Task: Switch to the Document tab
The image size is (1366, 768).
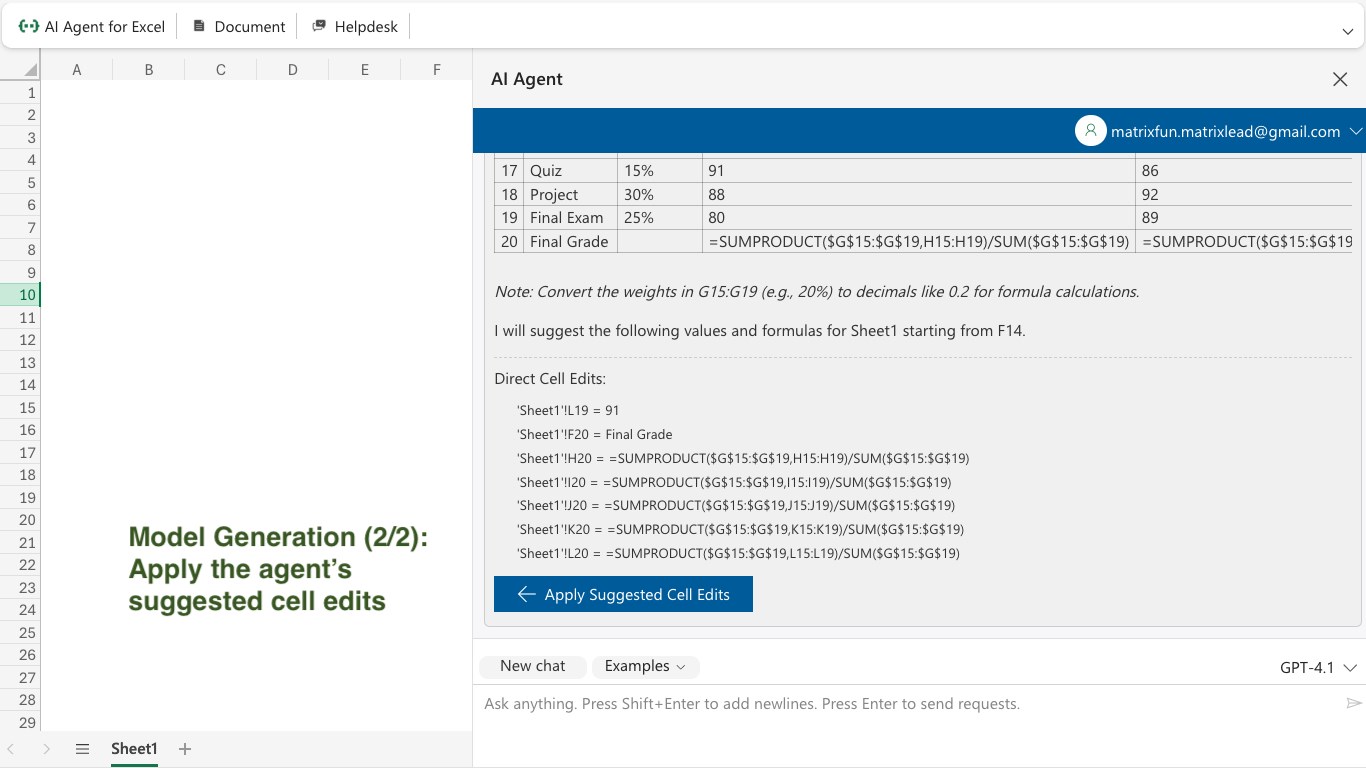Action: coord(239,27)
